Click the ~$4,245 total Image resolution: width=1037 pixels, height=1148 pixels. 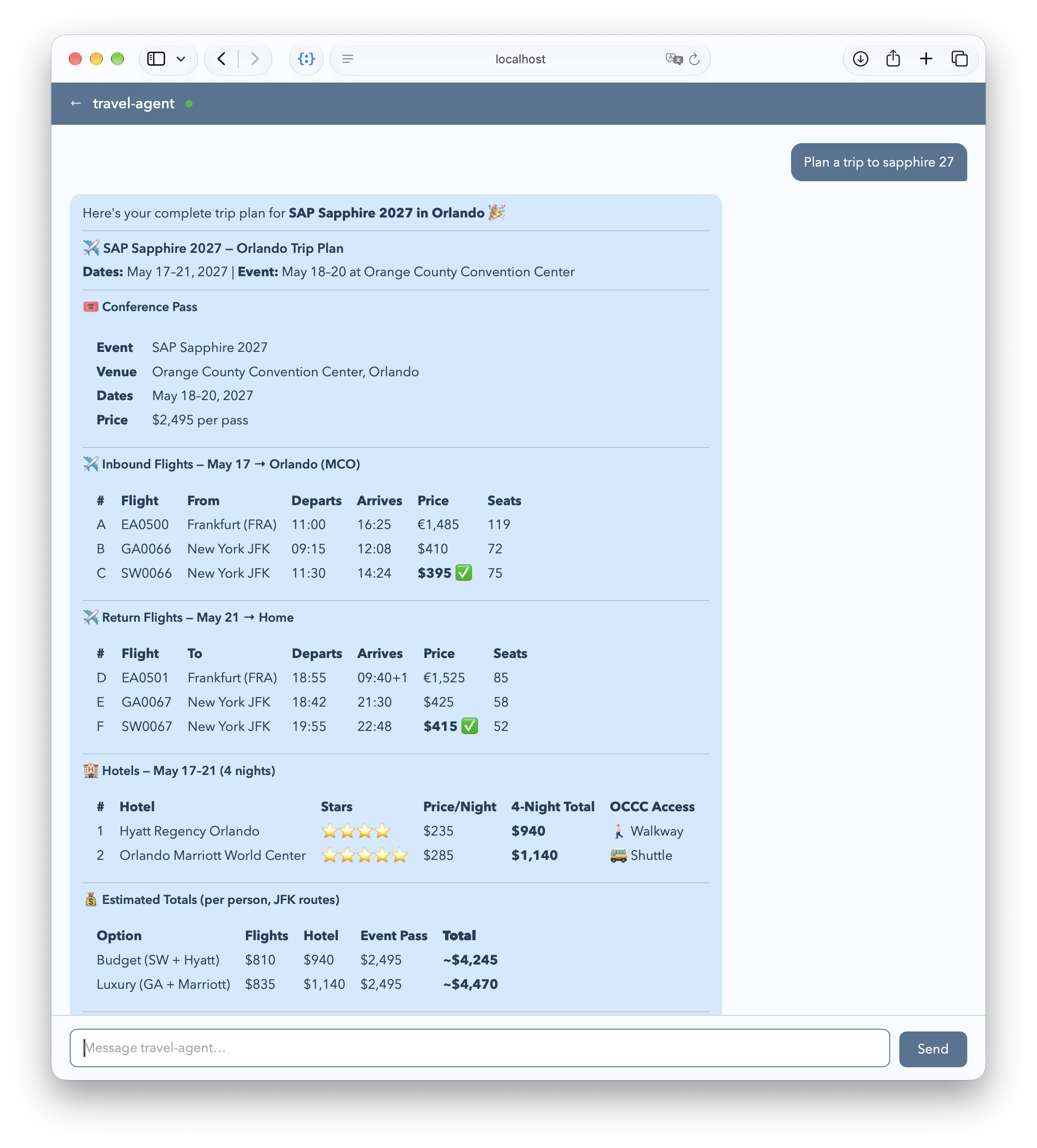click(470, 959)
